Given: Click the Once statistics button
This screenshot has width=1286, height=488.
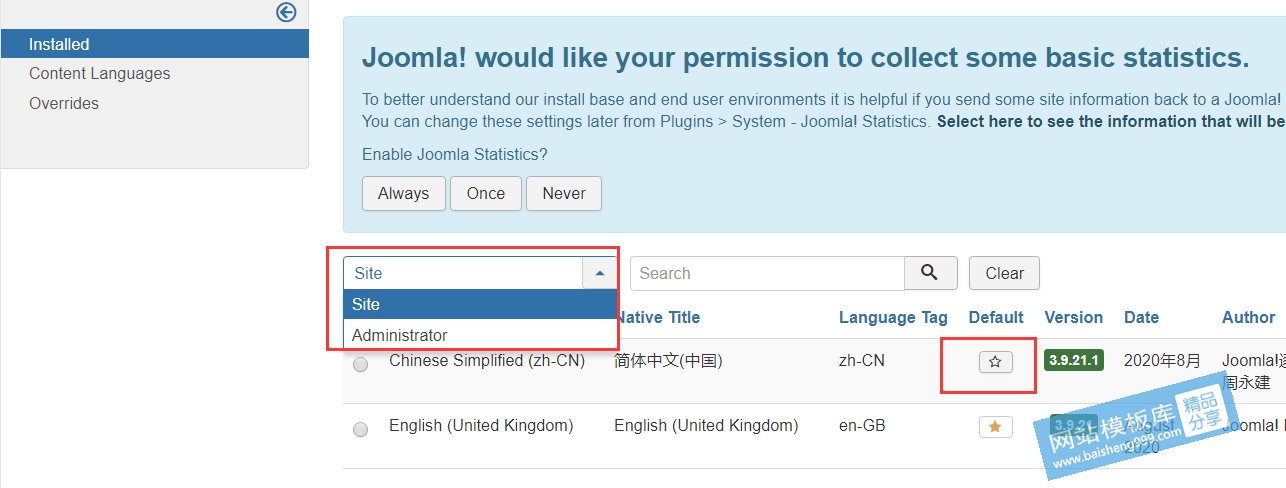Looking at the screenshot, I should click(x=486, y=193).
